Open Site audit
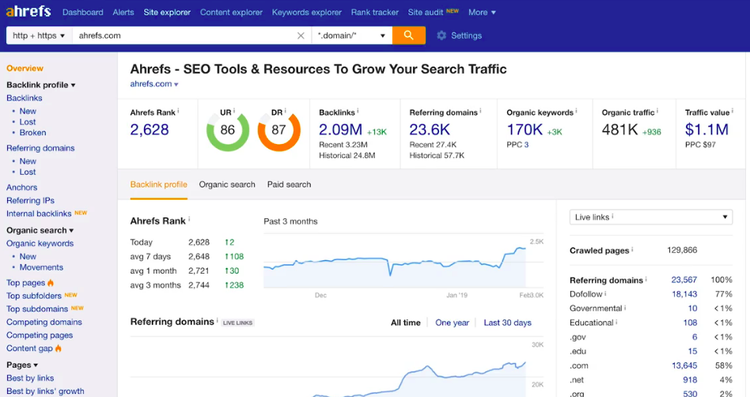Screen dimensions: 750x397 point(425,12)
